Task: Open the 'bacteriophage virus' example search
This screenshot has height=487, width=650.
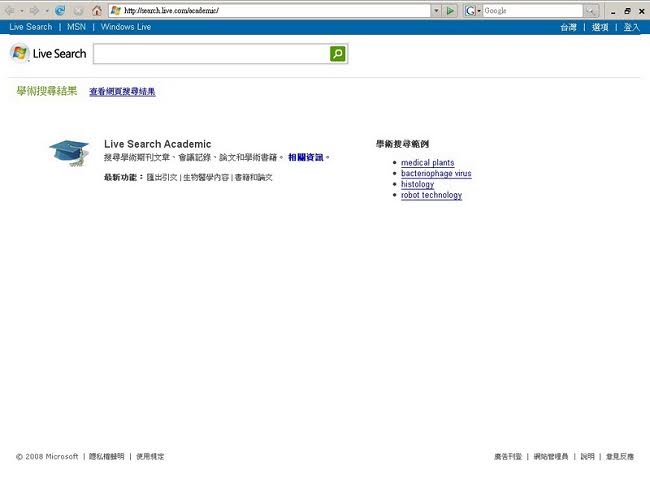Action: 436,173
